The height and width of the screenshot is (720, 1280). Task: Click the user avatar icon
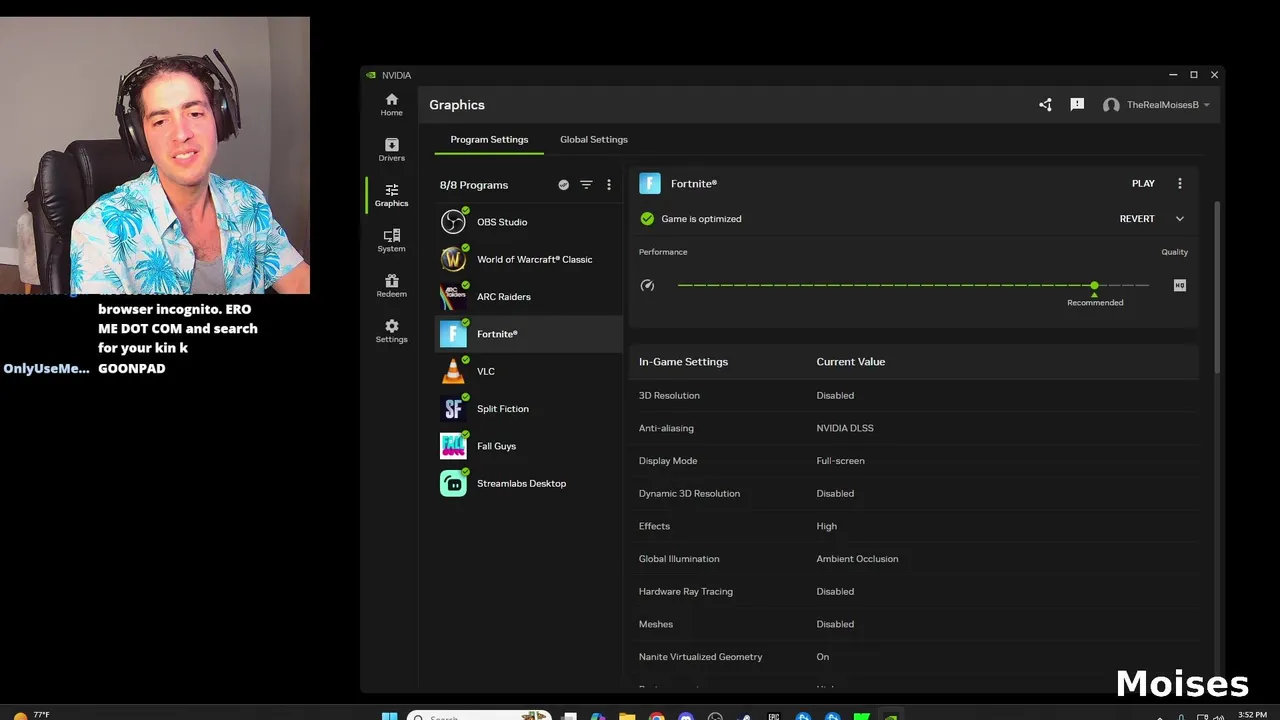pos(1111,105)
